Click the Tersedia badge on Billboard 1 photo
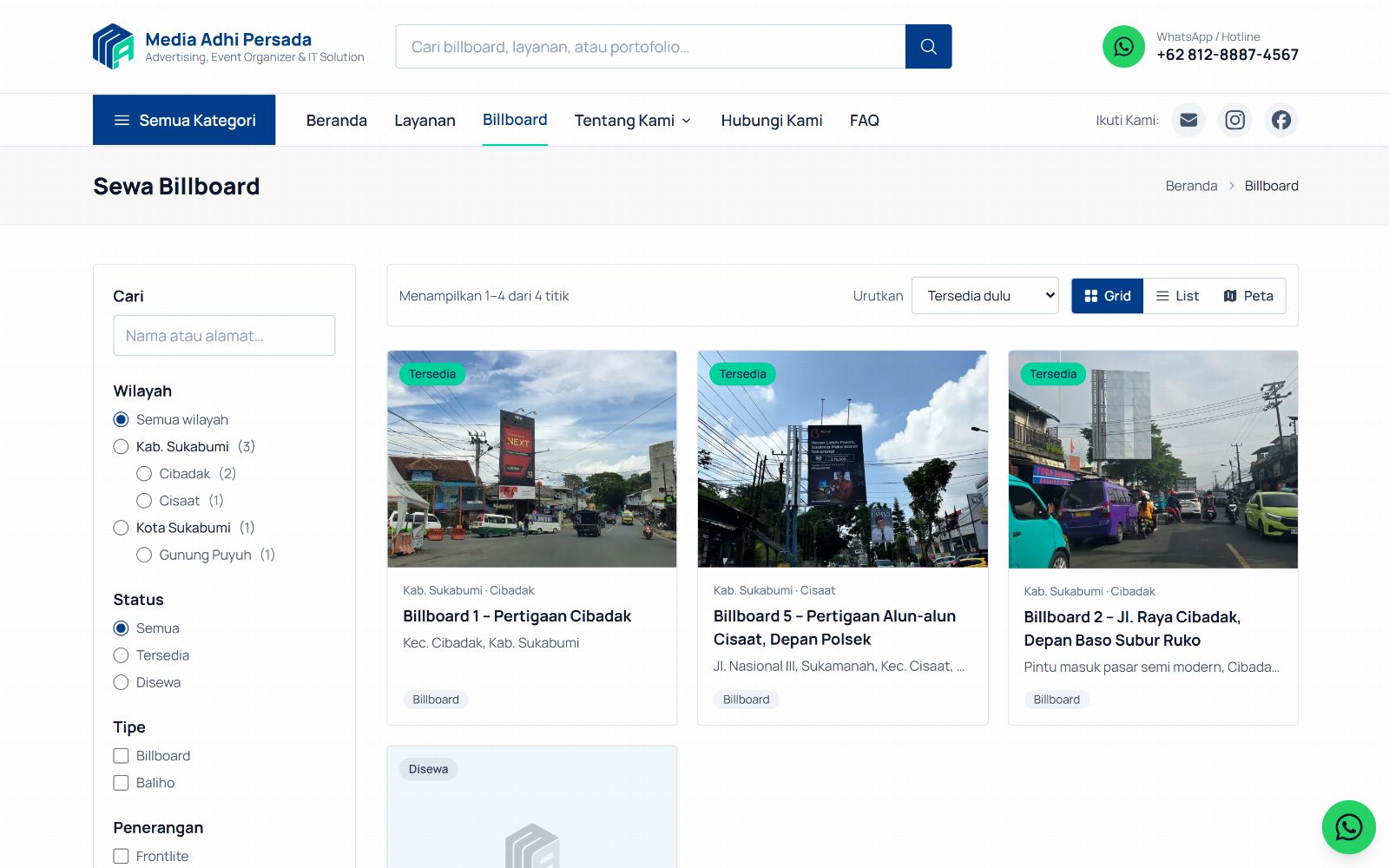Image resolution: width=1389 pixels, height=868 pixels. 432,374
